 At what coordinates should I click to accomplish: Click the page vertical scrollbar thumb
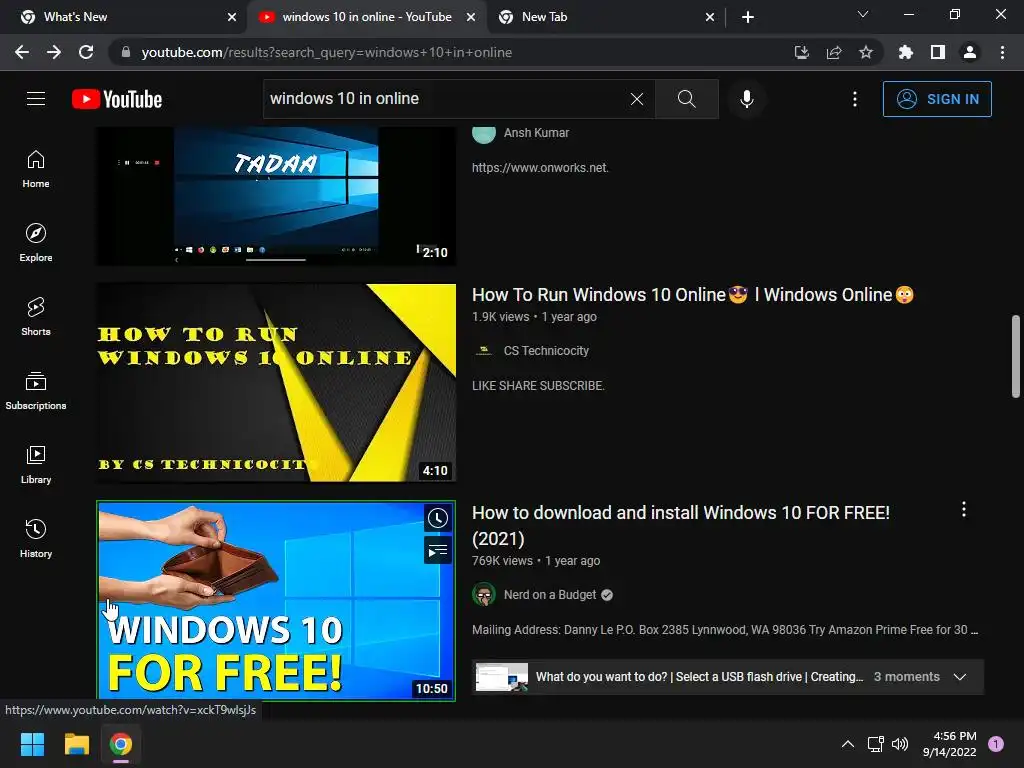coord(1016,356)
